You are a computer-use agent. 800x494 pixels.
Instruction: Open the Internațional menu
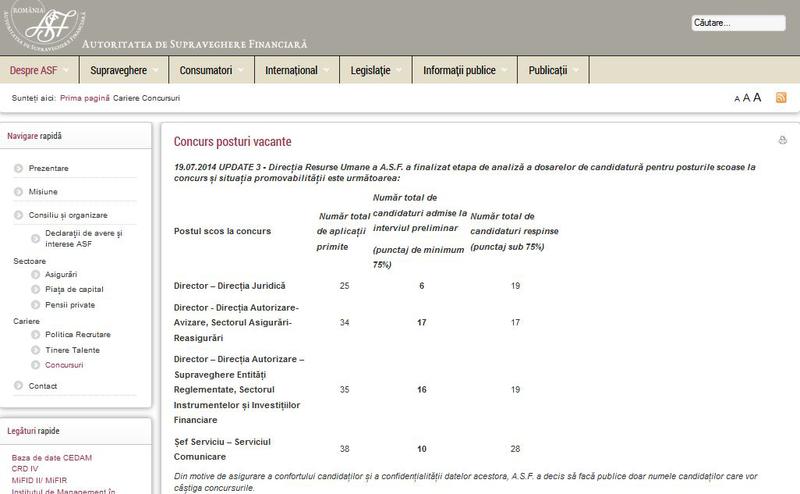click(x=291, y=70)
